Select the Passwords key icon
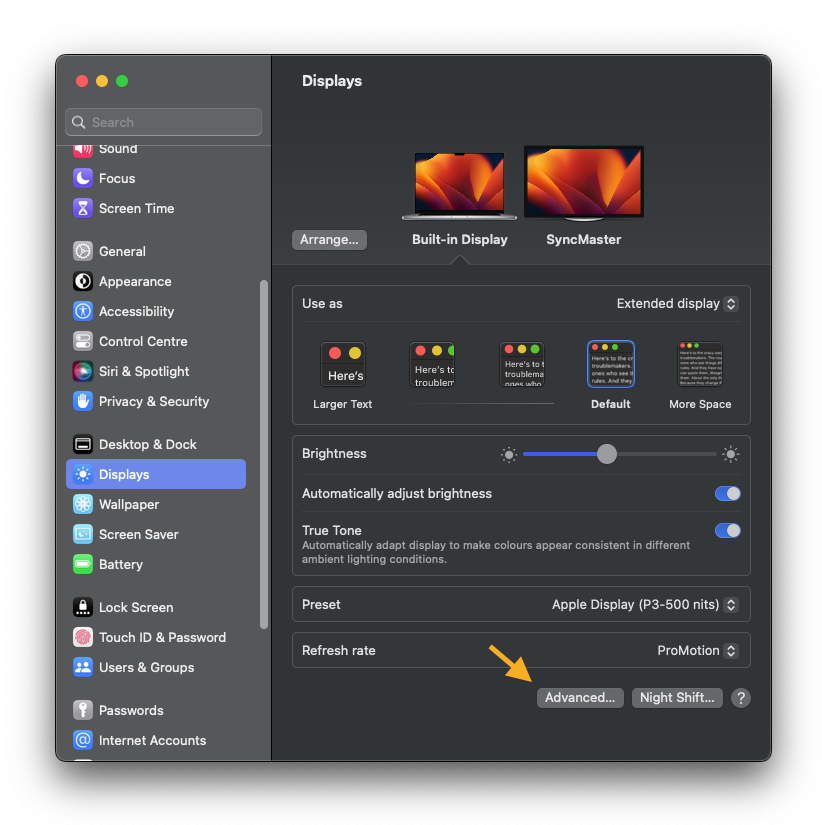This screenshot has width=822, height=825. click(x=83, y=710)
